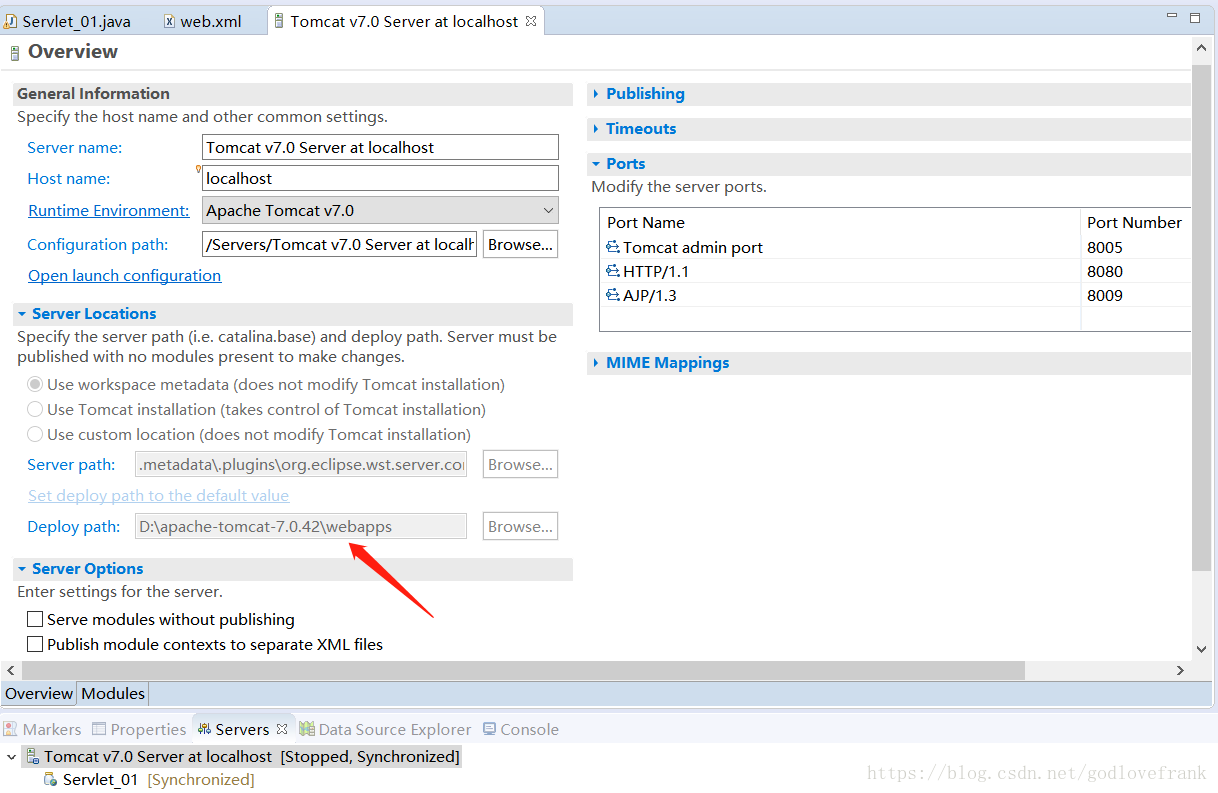Expand the MIME Mappings section

point(596,363)
